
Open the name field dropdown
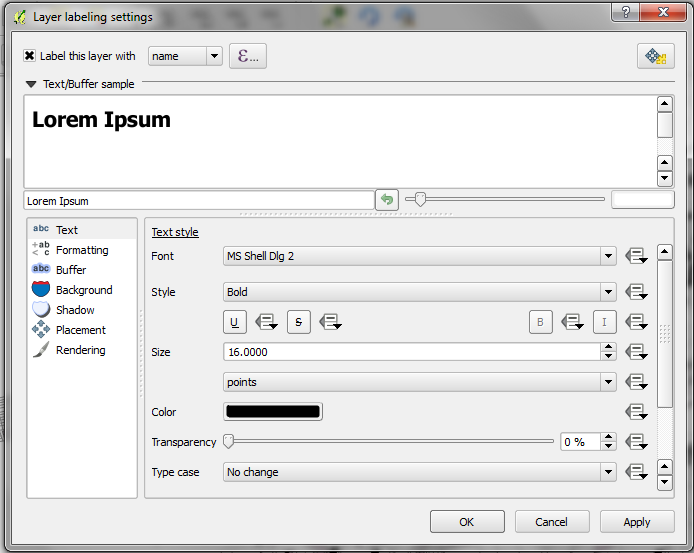pyautogui.click(x=185, y=56)
